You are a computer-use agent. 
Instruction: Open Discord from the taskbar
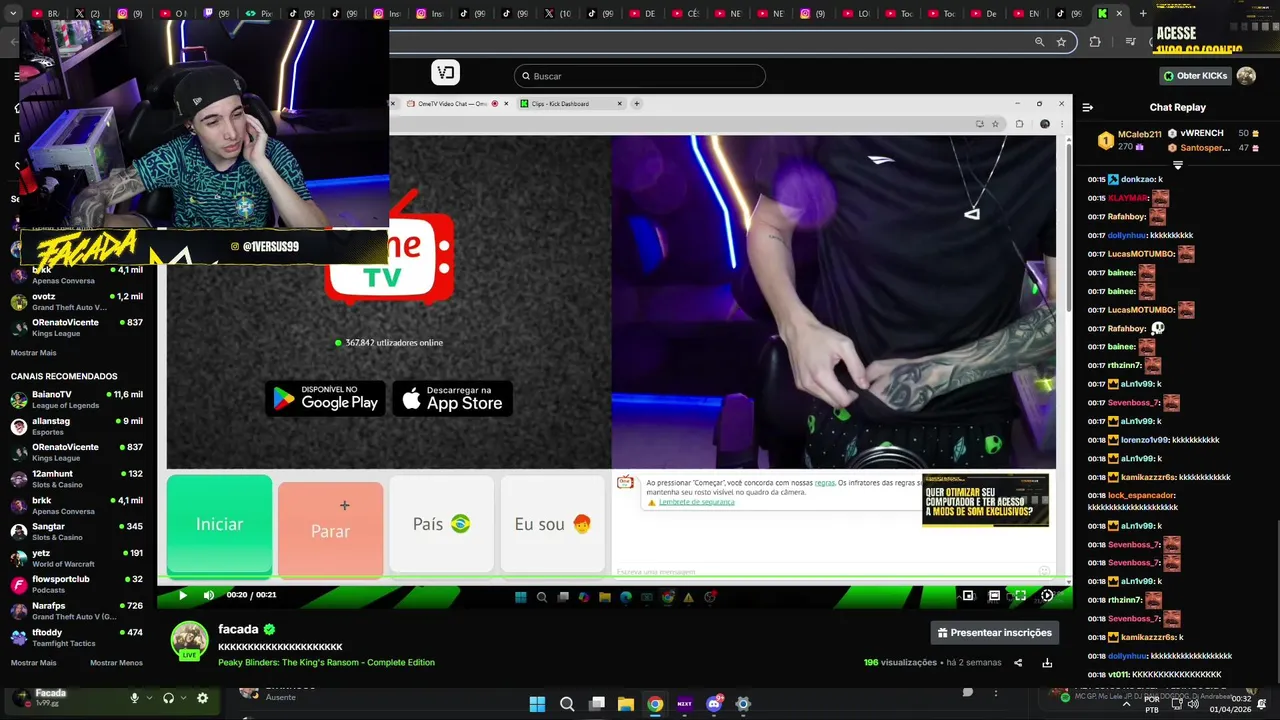click(714, 703)
